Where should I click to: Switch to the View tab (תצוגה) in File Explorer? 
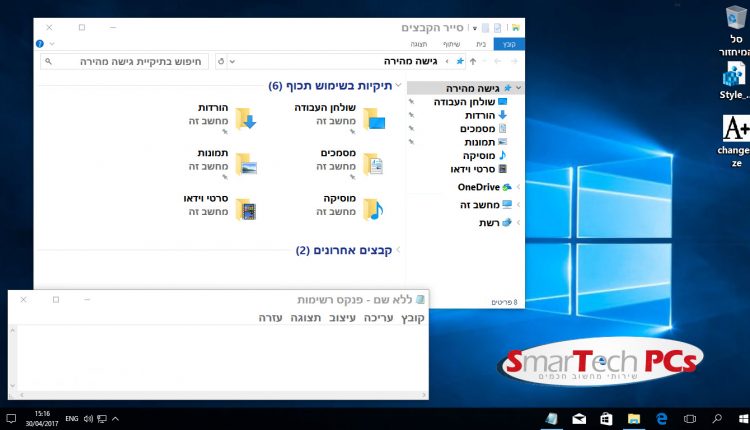coord(419,44)
